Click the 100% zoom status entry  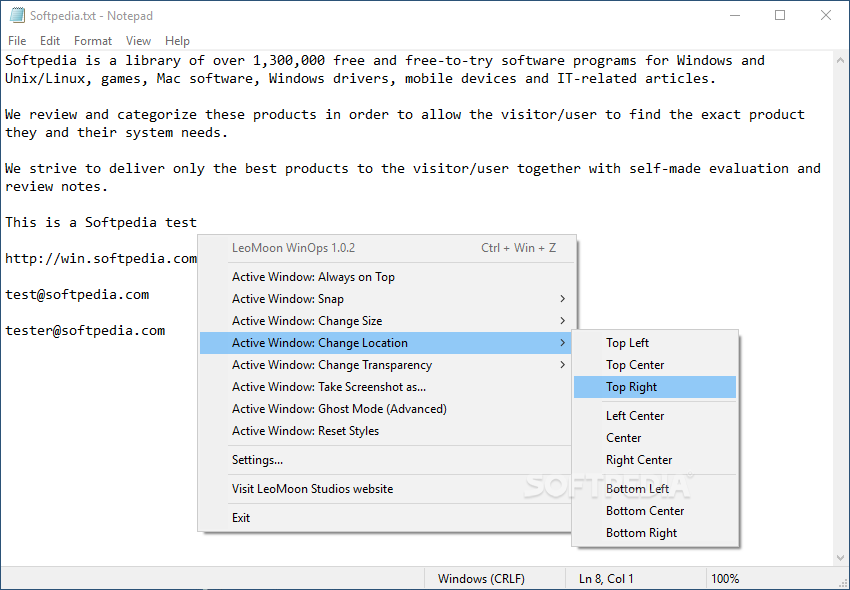pos(725,579)
